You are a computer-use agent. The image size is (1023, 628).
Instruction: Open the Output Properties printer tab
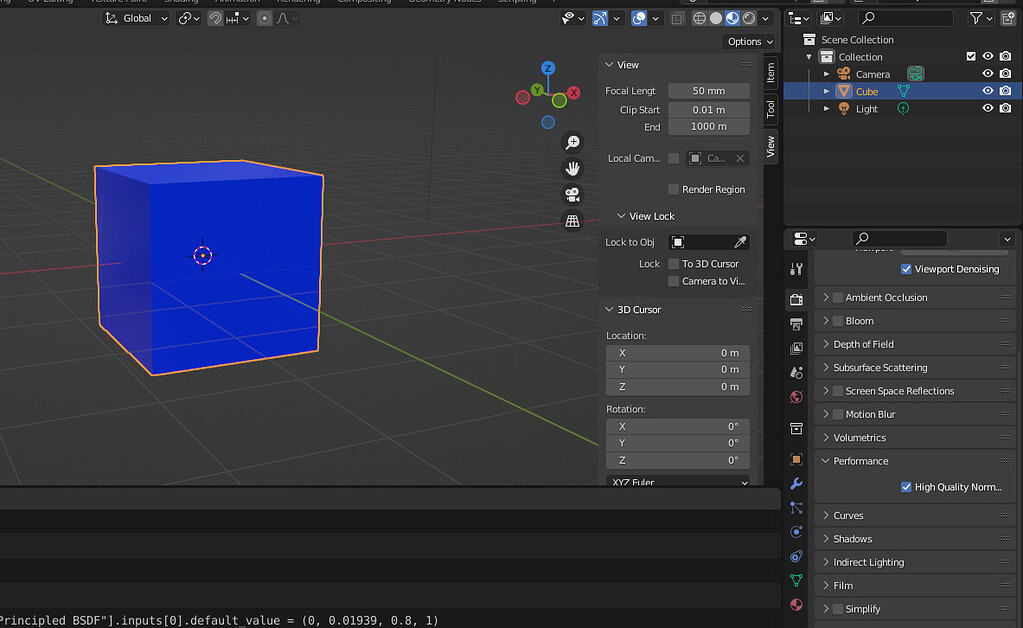tap(795, 323)
